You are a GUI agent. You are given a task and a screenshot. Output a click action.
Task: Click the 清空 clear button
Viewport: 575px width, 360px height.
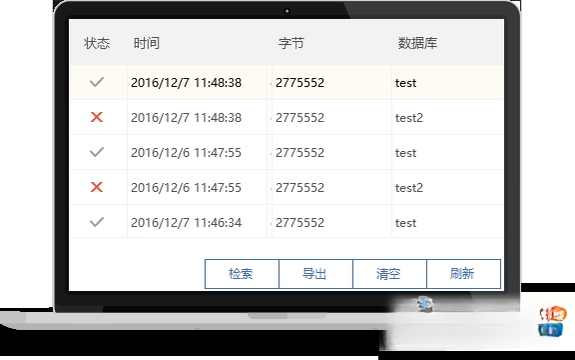pos(389,274)
